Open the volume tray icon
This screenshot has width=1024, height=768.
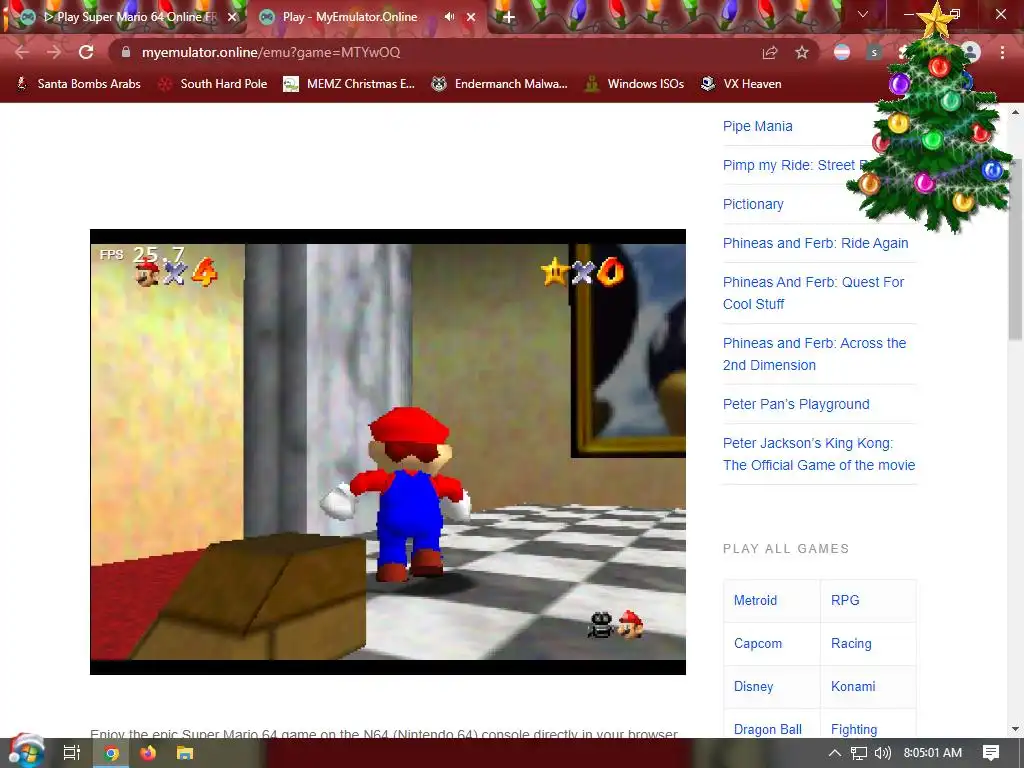pyautogui.click(x=882, y=753)
